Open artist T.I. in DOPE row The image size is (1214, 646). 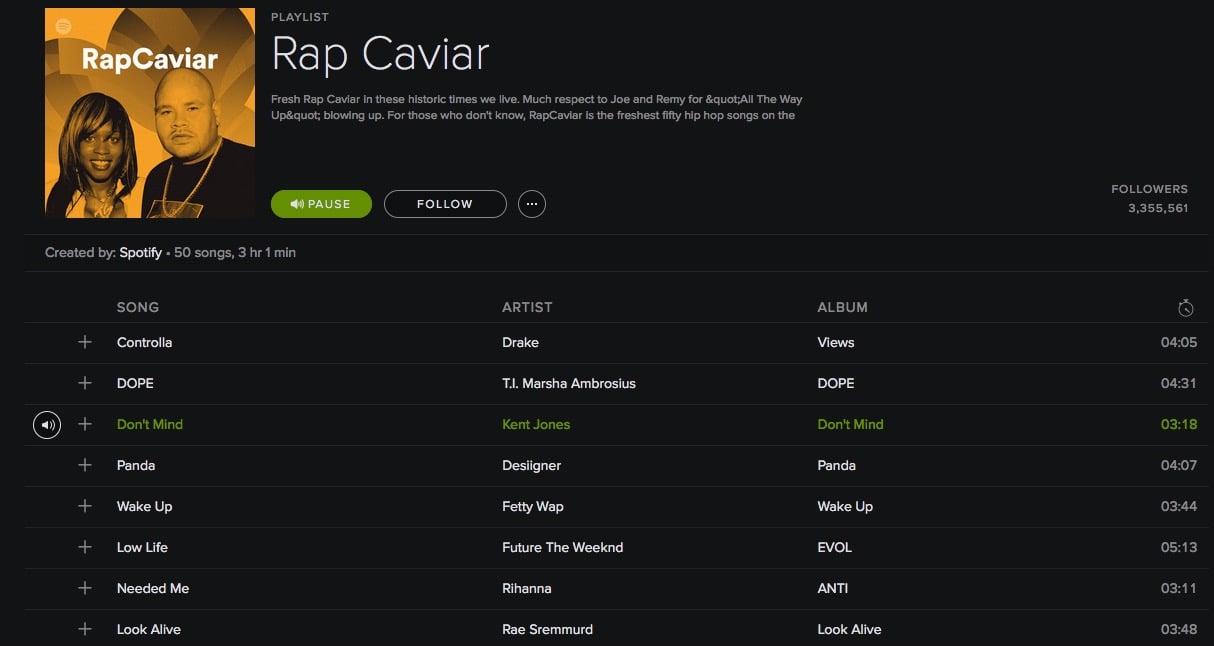click(510, 383)
